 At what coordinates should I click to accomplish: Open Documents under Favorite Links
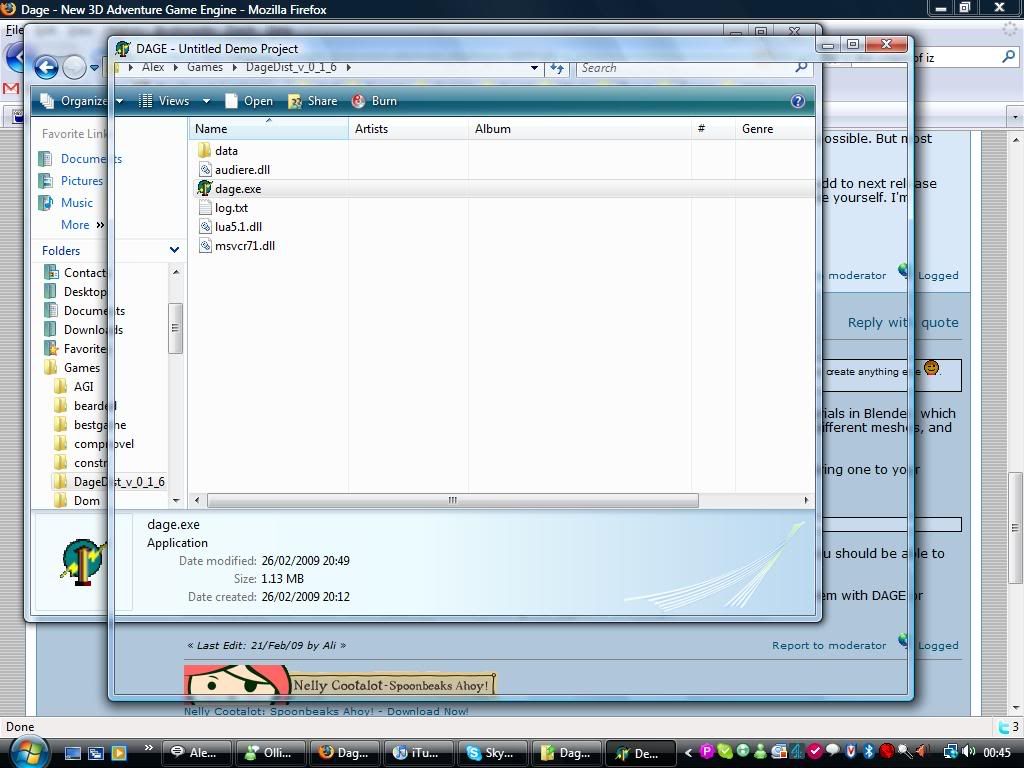(x=91, y=159)
